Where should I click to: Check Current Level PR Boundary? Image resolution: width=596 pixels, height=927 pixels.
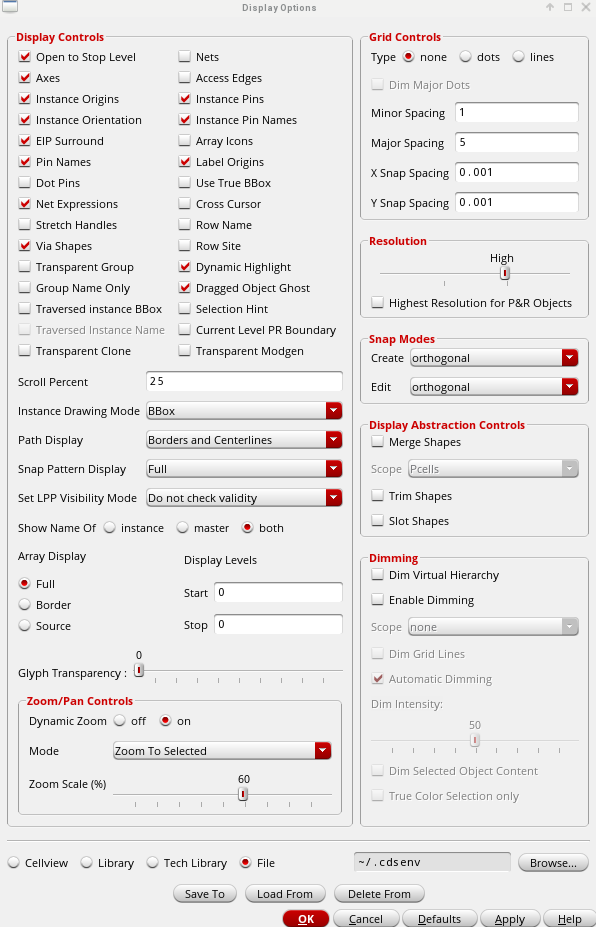[x=184, y=330]
